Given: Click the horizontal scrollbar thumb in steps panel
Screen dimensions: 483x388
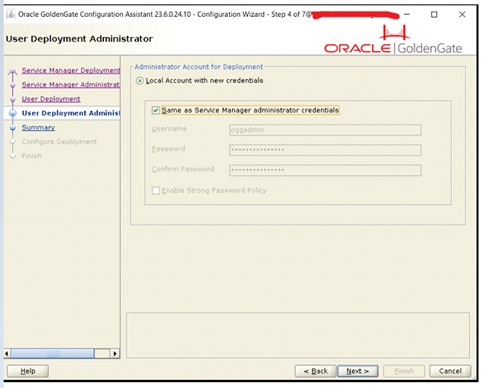Looking at the screenshot, I should pyautogui.click(x=52, y=353).
